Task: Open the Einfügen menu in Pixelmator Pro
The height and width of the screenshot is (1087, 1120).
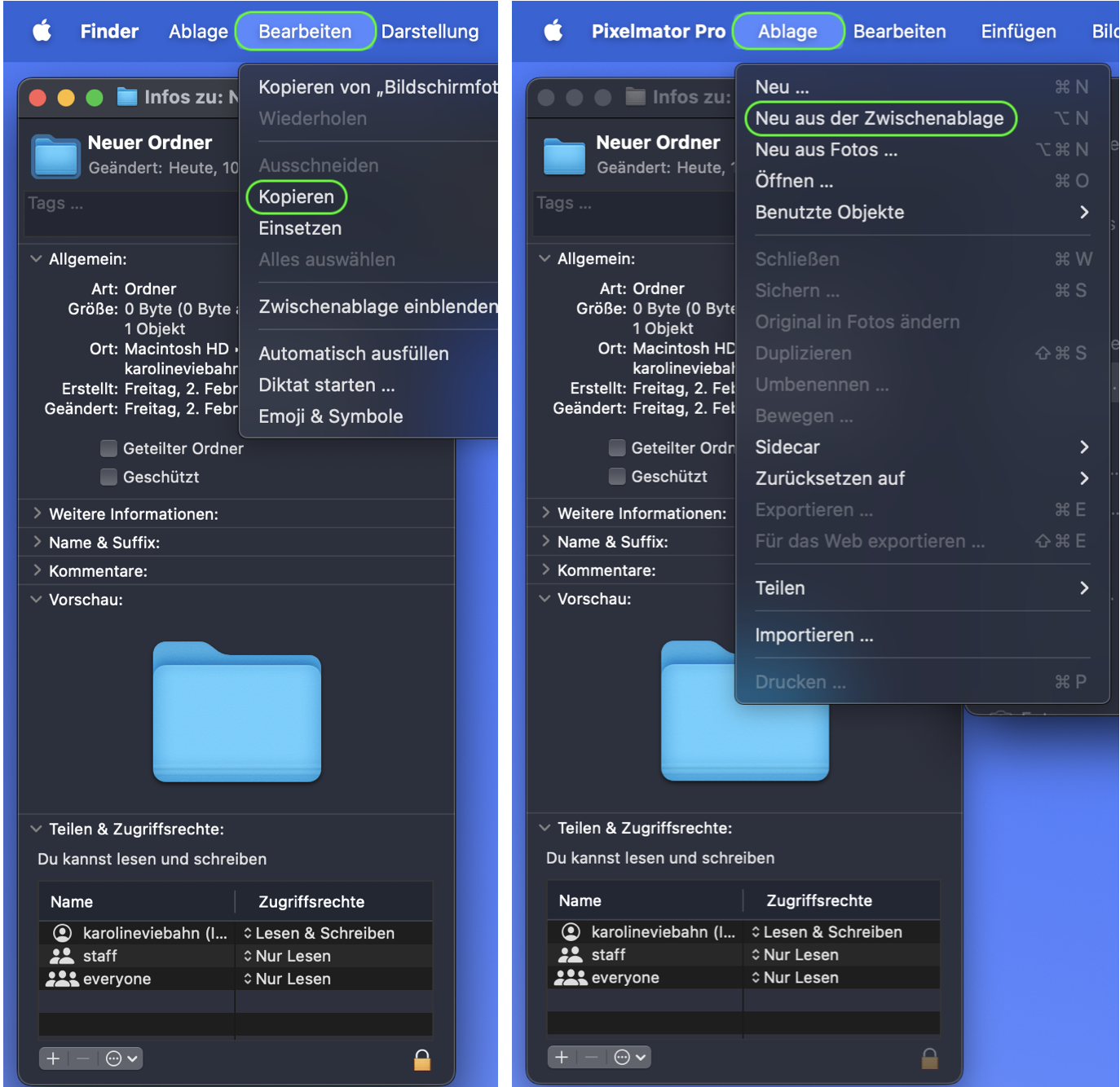Action: (x=1018, y=31)
